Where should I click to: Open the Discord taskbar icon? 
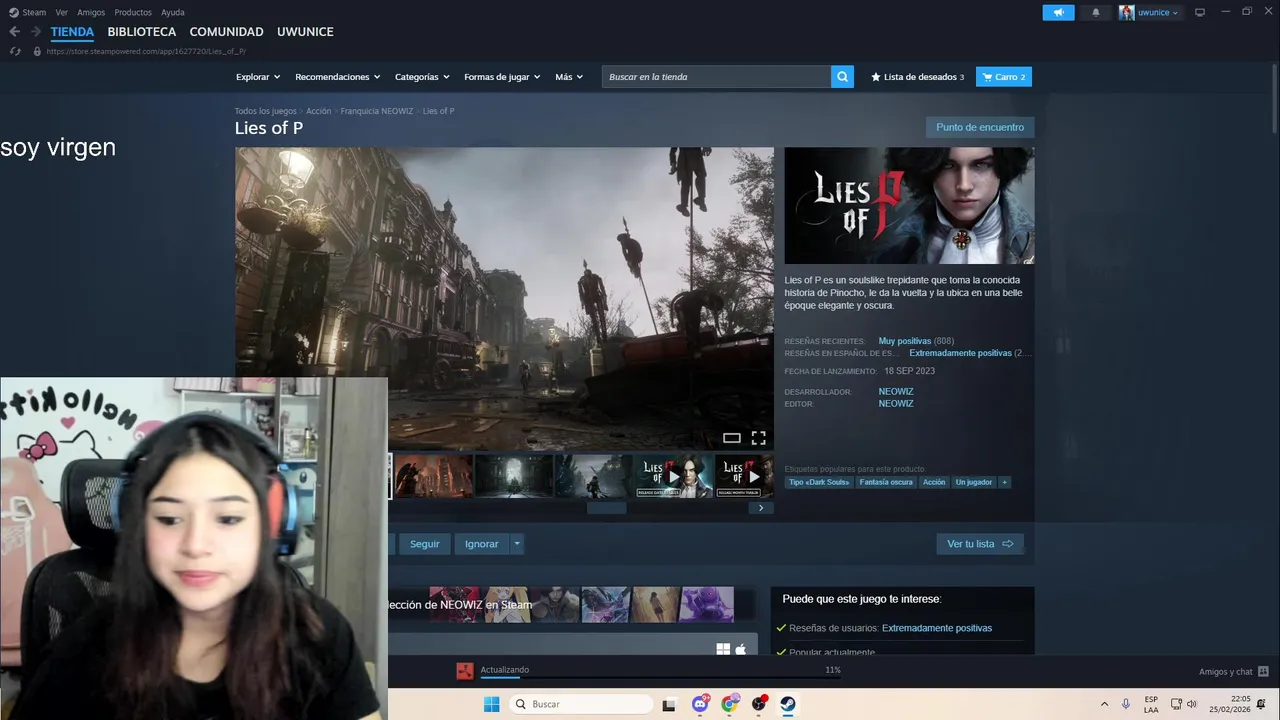pyautogui.click(x=700, y=704)
